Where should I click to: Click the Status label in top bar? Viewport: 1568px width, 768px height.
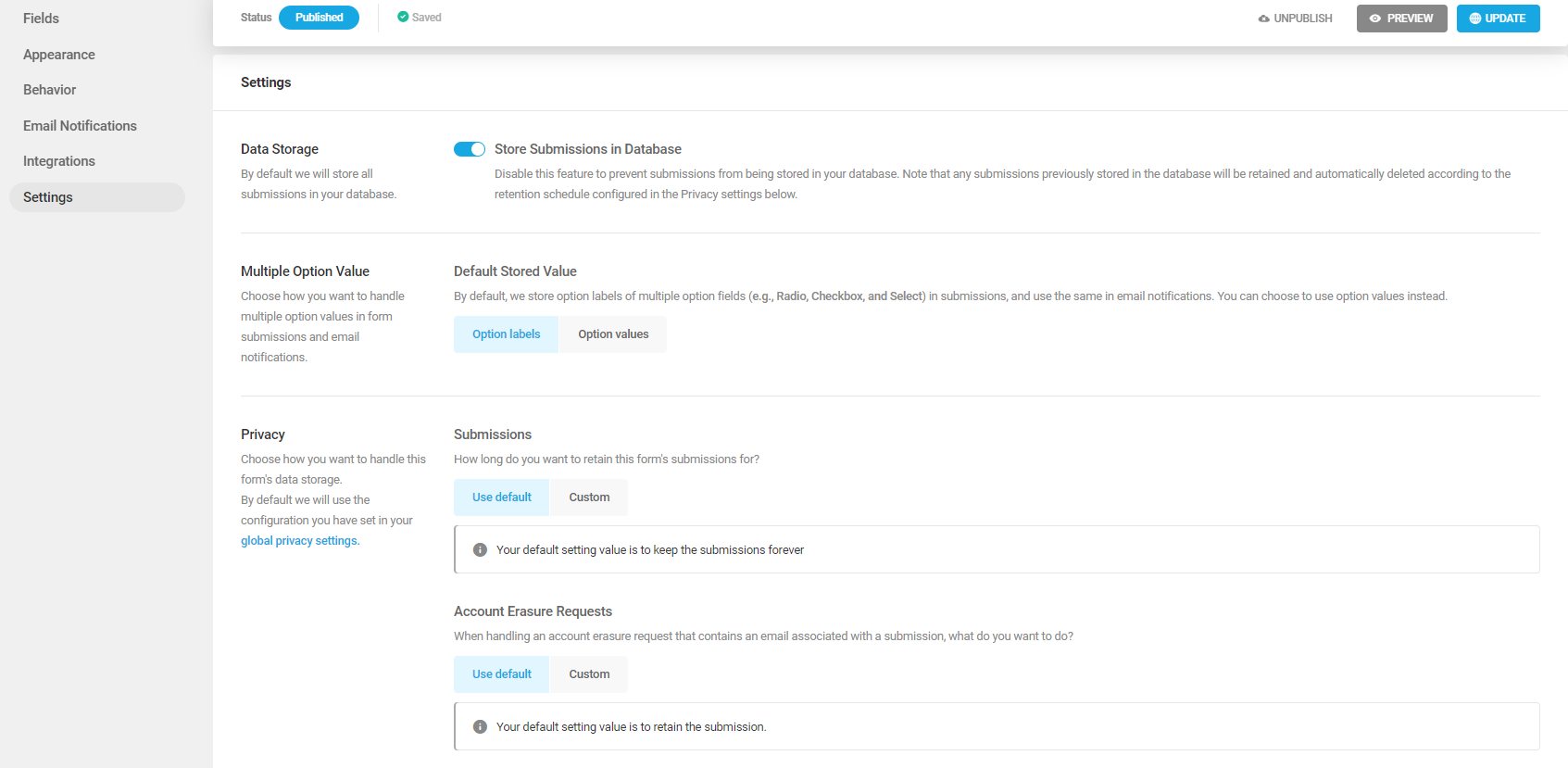[x=256, y=18]
